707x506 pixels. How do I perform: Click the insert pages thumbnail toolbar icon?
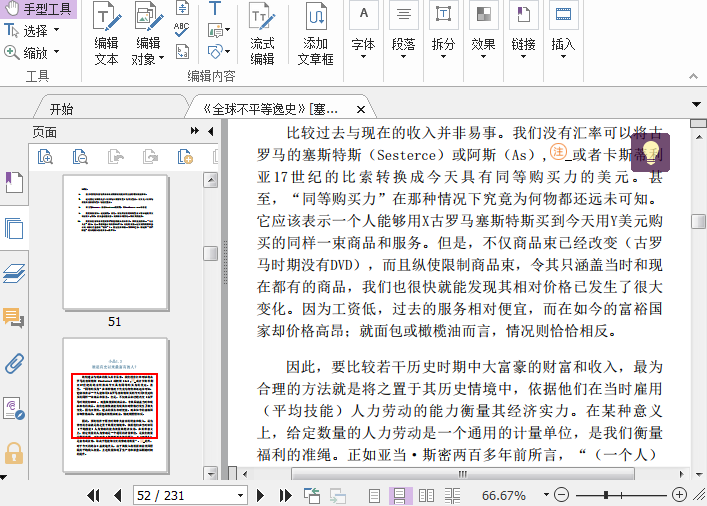pyautogui.click(x=185, y=156)
